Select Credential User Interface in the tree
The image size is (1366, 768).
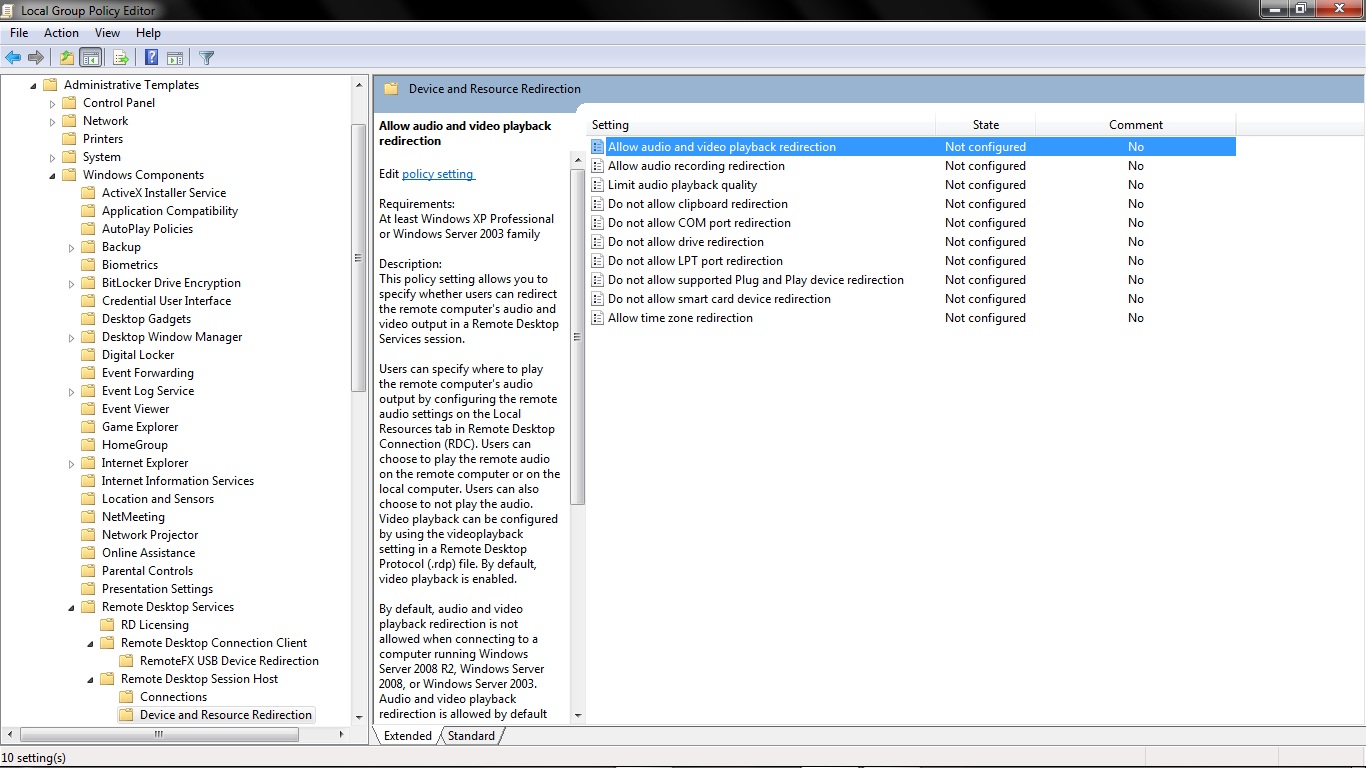[166, 301]
